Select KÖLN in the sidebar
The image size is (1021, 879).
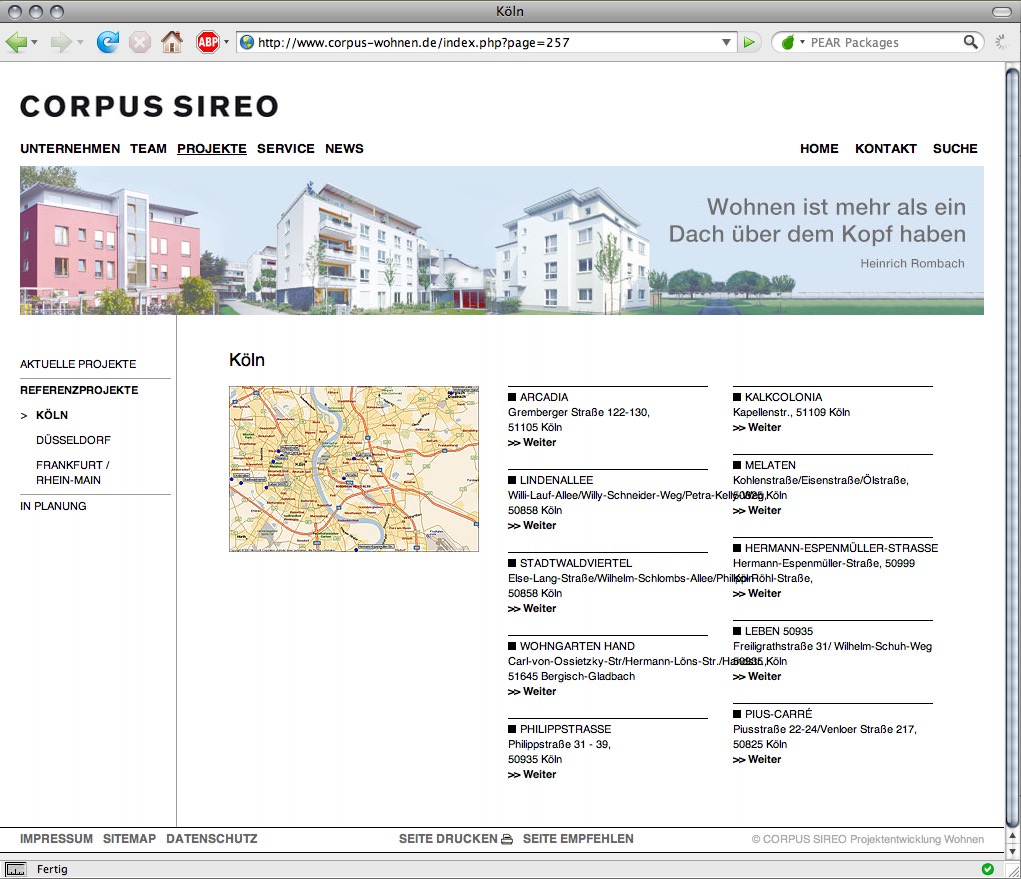52,415
